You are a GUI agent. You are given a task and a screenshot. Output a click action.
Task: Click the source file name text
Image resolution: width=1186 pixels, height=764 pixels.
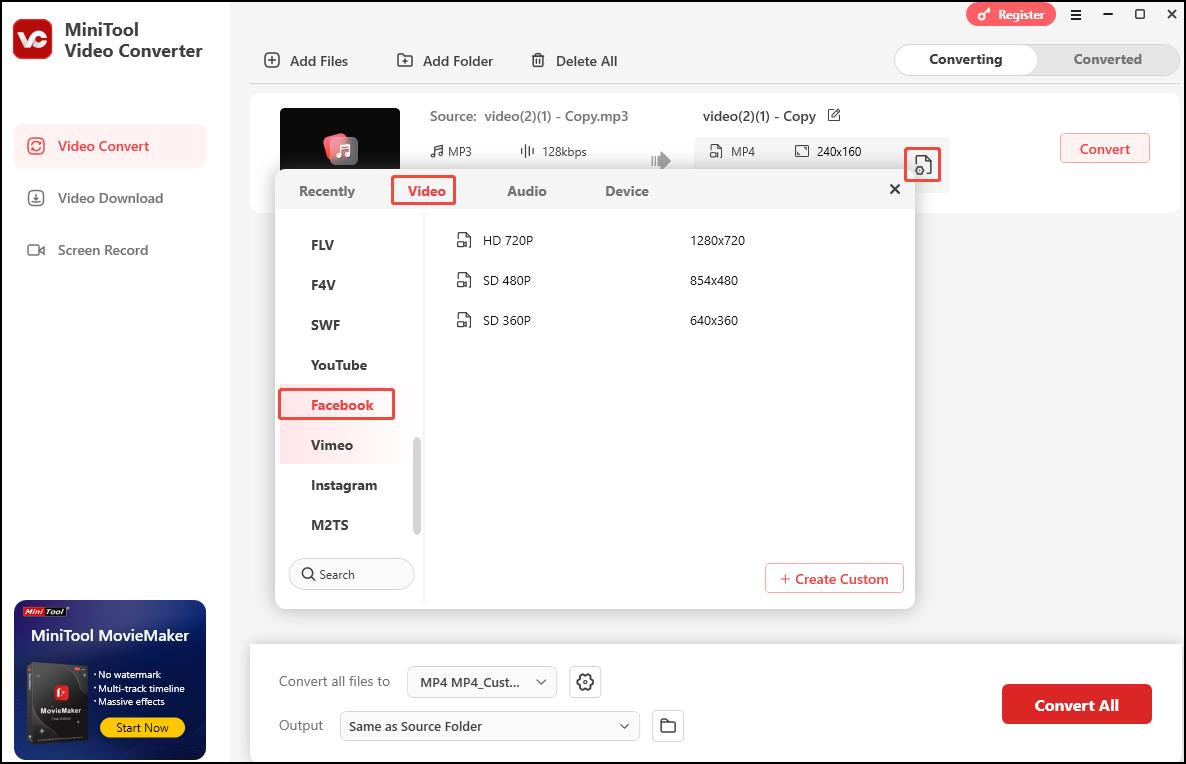556,116
